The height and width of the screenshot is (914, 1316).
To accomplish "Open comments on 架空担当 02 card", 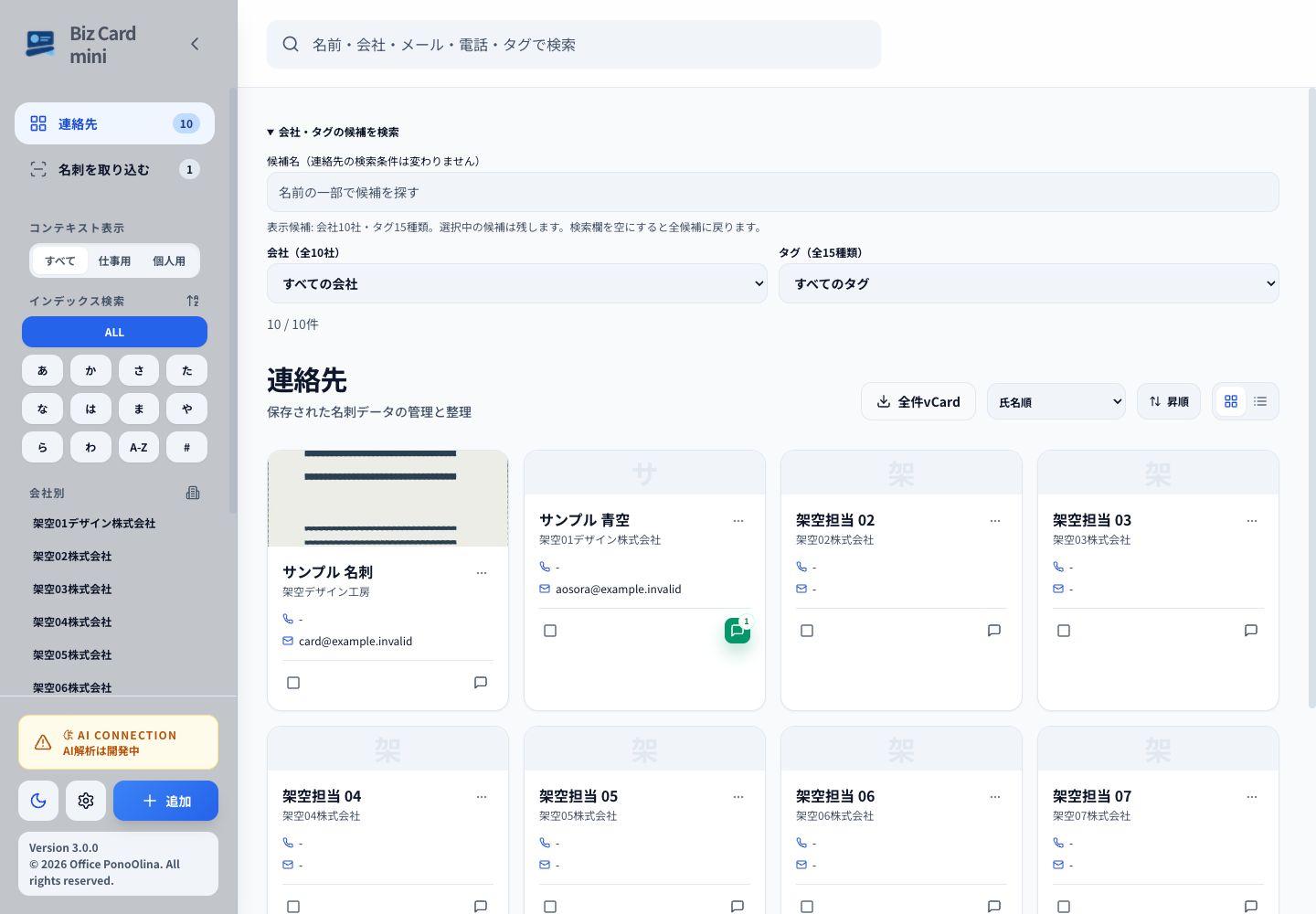I will (994, 631).
